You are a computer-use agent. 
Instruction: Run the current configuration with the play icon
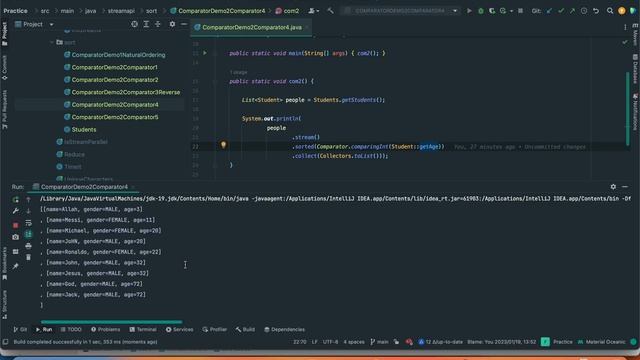point(469,11)
